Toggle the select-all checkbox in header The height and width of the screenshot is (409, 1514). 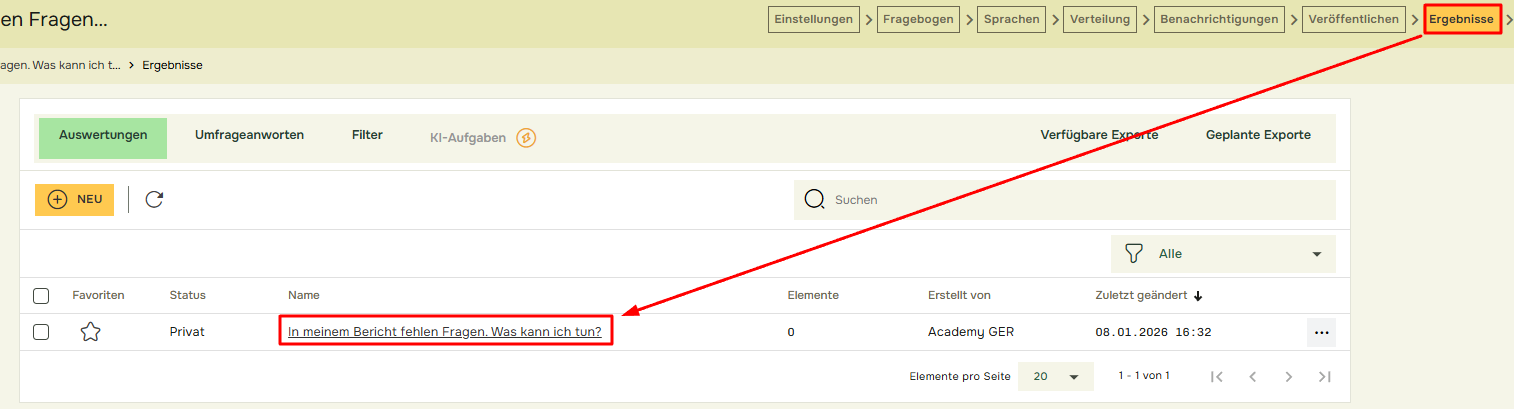point(41,295)
